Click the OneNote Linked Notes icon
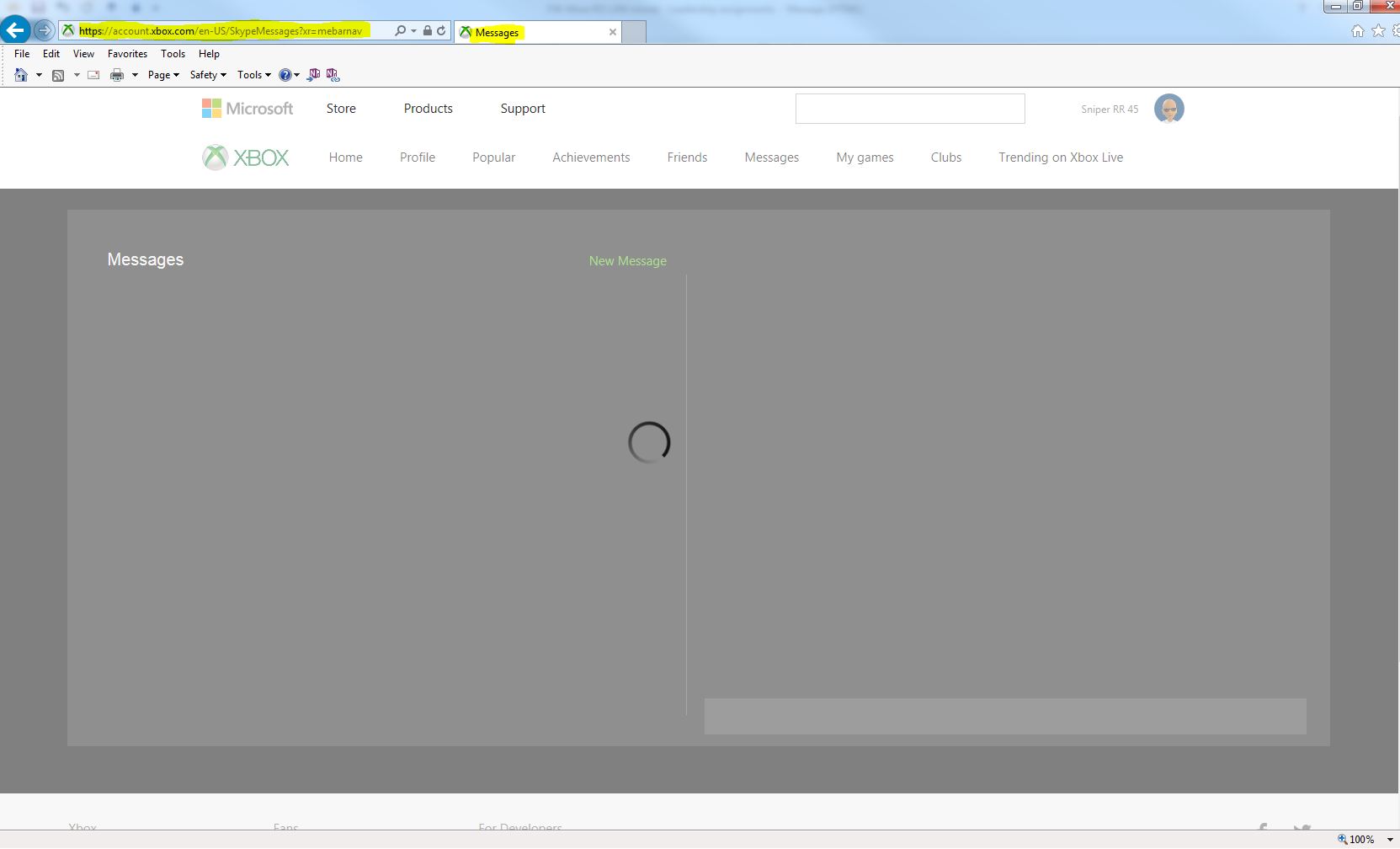This screenshot has height=849, width=1400. click(333, 75)
